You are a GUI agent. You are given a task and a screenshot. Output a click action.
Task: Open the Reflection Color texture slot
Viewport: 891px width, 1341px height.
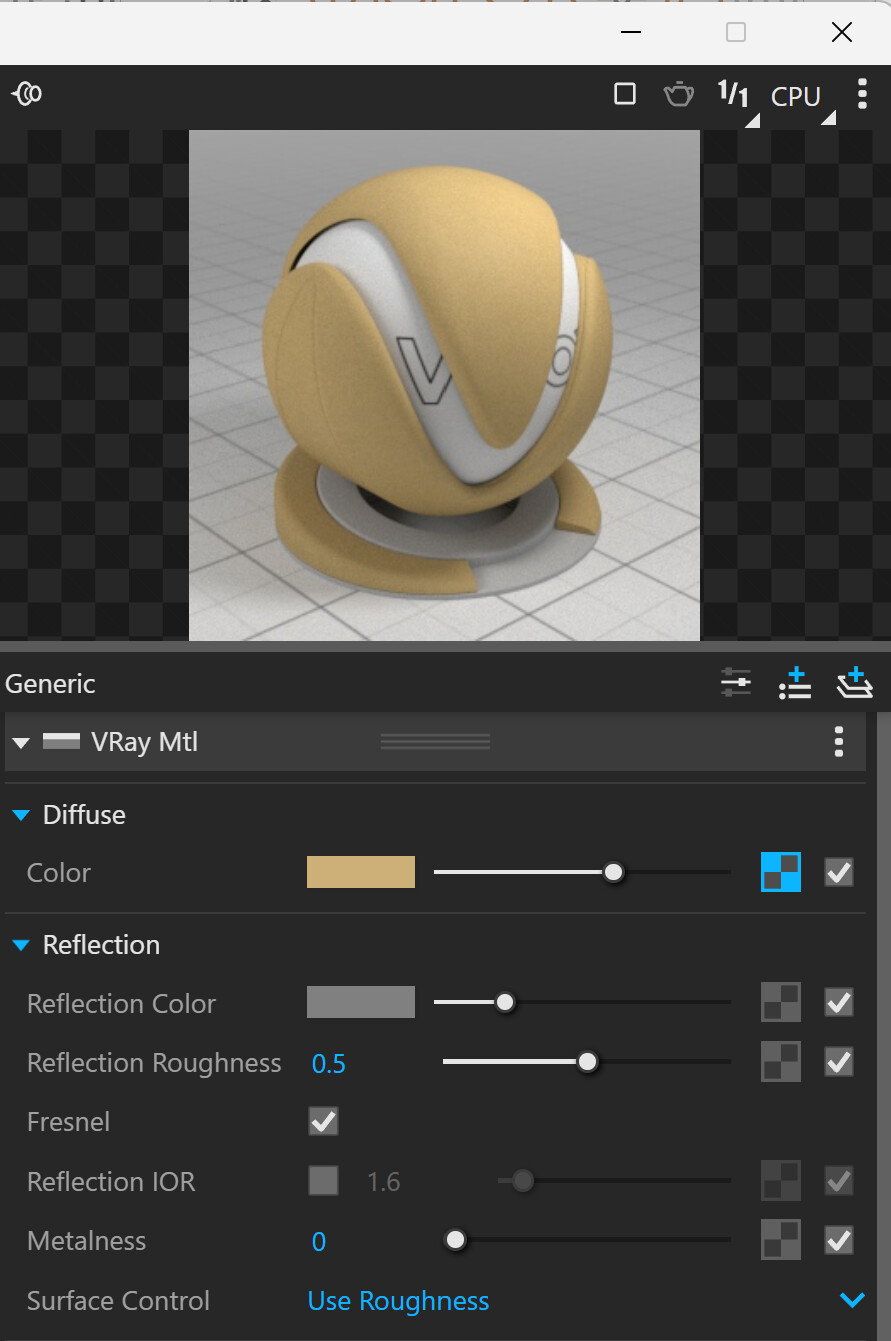tap(781, 1002)
